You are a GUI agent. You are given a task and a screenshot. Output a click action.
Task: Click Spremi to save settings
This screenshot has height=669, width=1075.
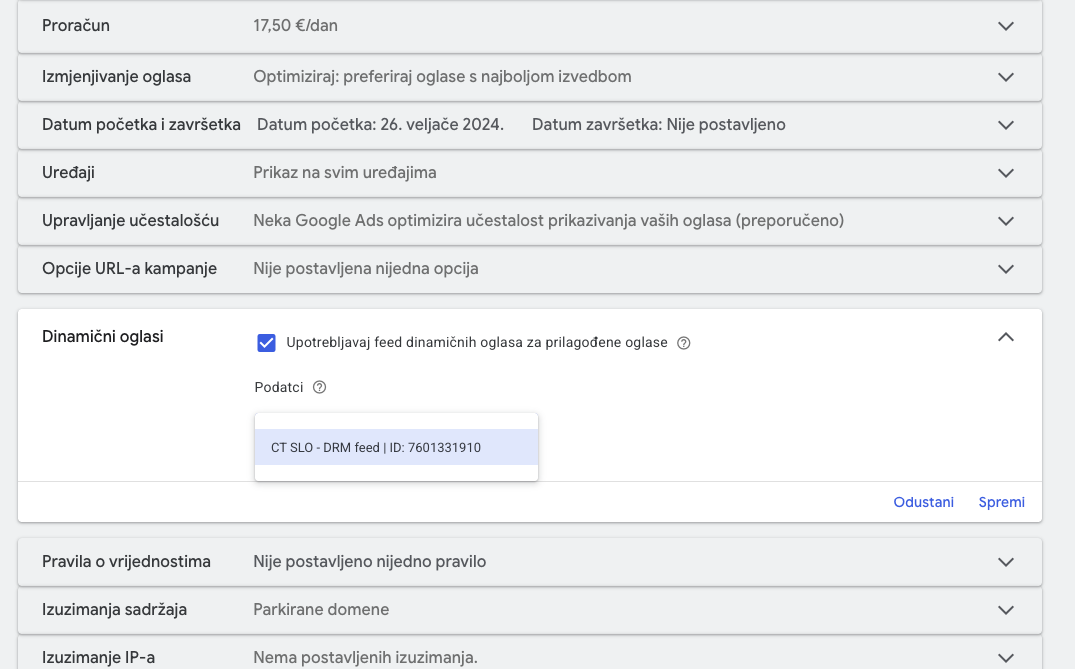pos(1001,502)
